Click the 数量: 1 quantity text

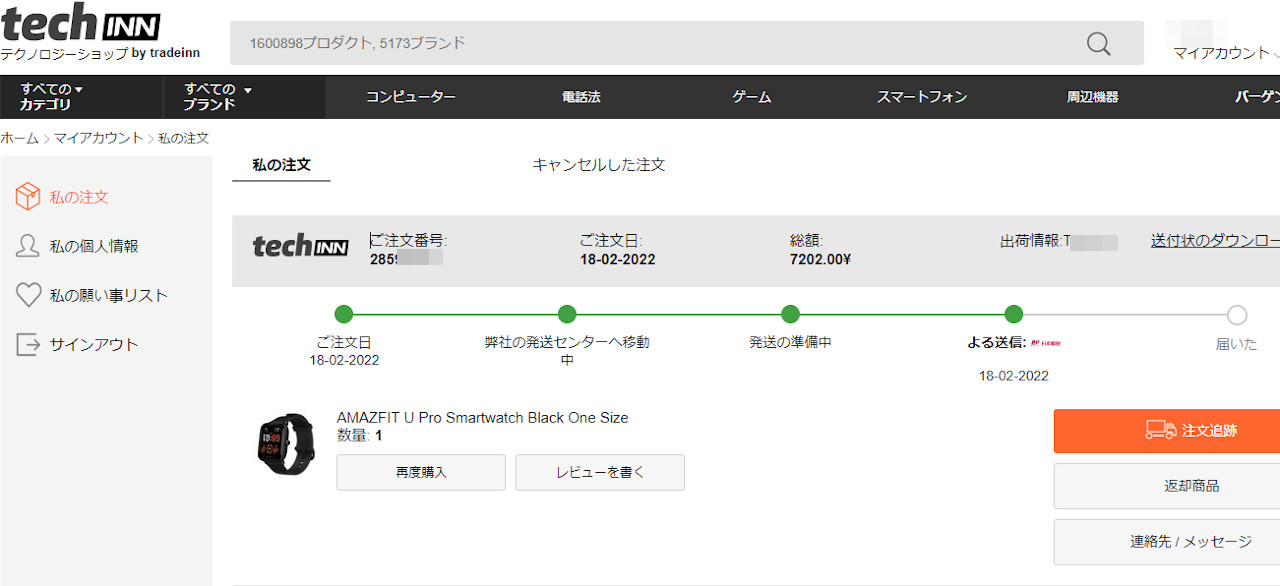coord(360,436)
